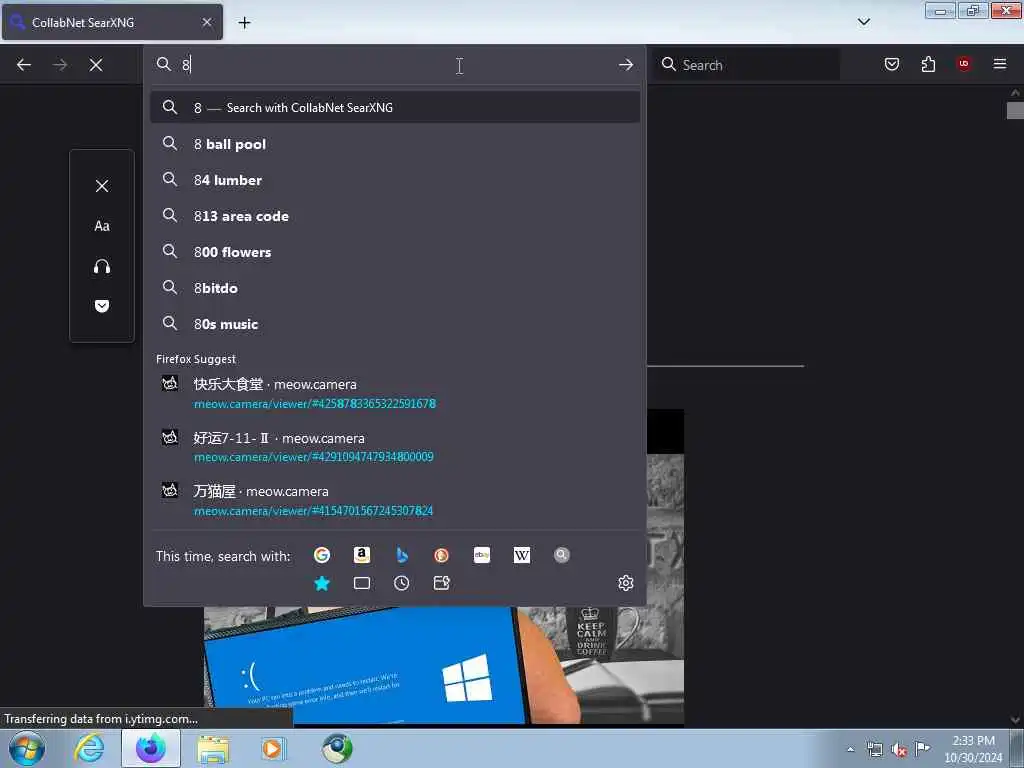Screen dimensions: 1024x768
Task: Search this time with Bing
Action: 402,555
